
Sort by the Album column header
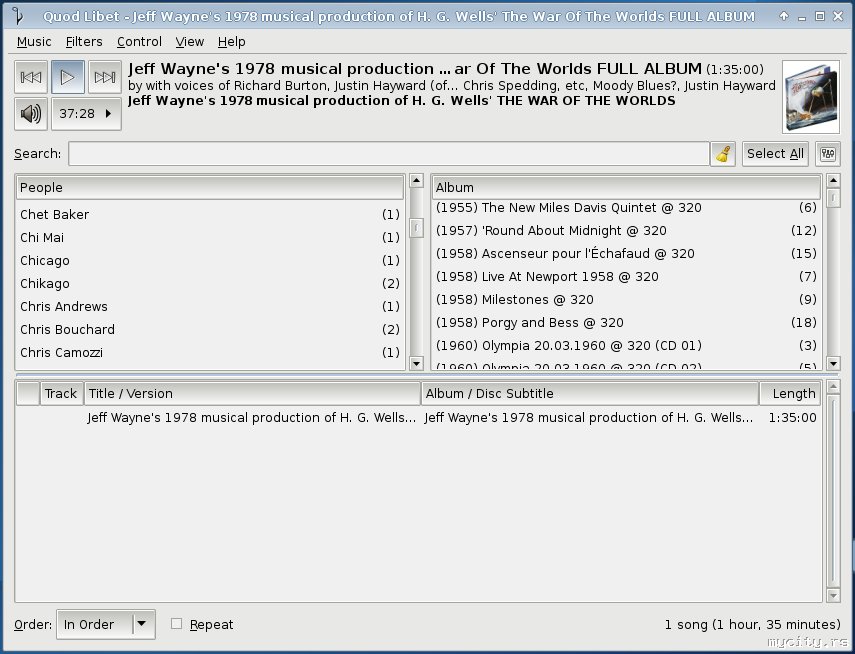pyautogui.click(x=627, y=188)
